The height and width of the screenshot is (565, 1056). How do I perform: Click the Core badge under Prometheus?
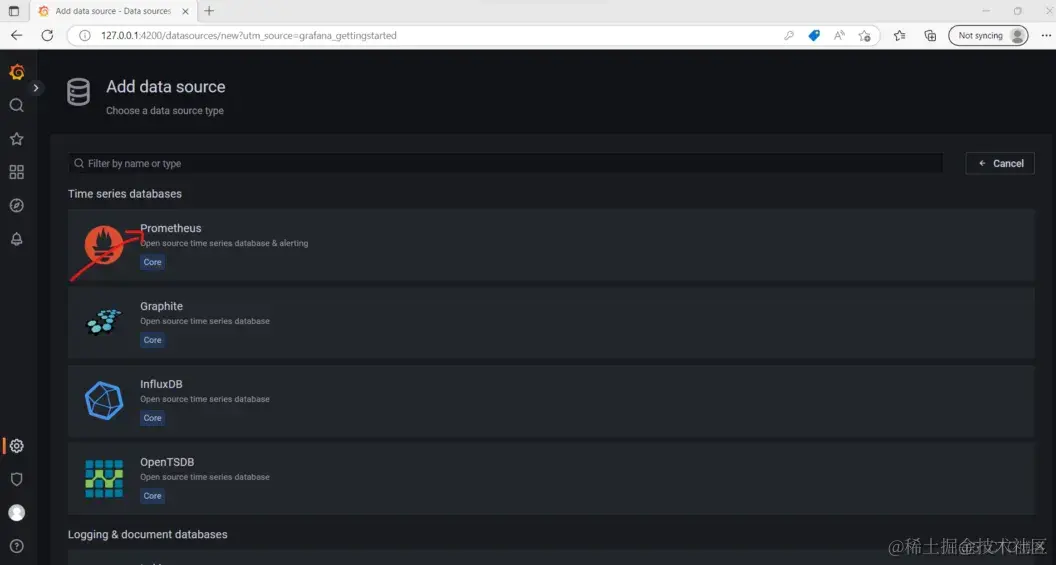tap(152, 262)
